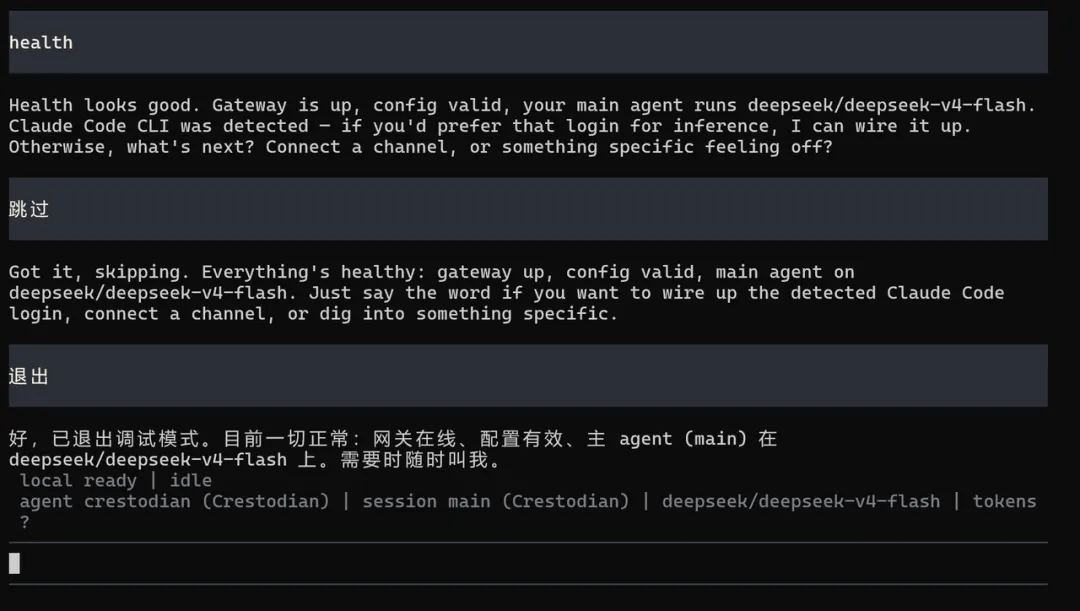Click the 'Just say the word' response line

point(506,293)
